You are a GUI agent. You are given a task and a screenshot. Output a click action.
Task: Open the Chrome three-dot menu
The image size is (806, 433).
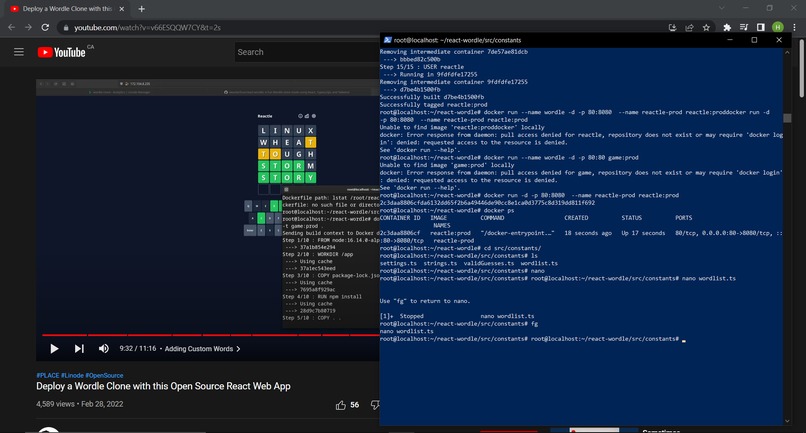pos(795,27)
